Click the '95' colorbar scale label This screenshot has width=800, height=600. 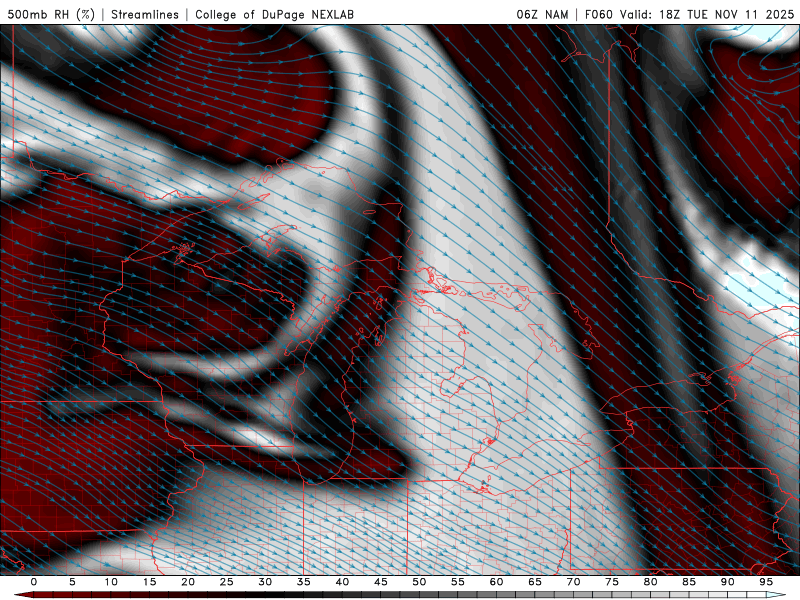coord(766,582)
